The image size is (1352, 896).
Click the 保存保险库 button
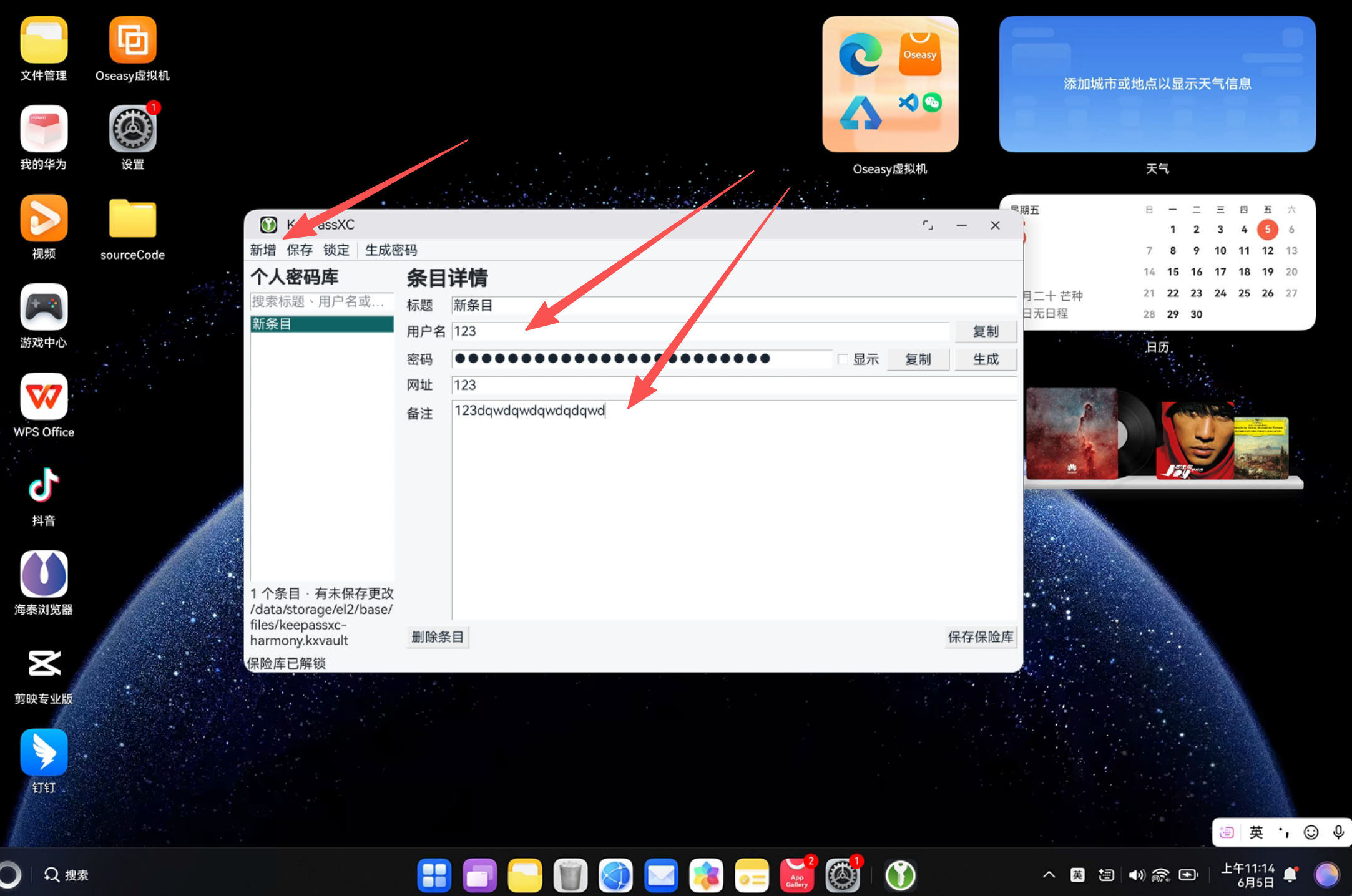[x=981, y=637]
